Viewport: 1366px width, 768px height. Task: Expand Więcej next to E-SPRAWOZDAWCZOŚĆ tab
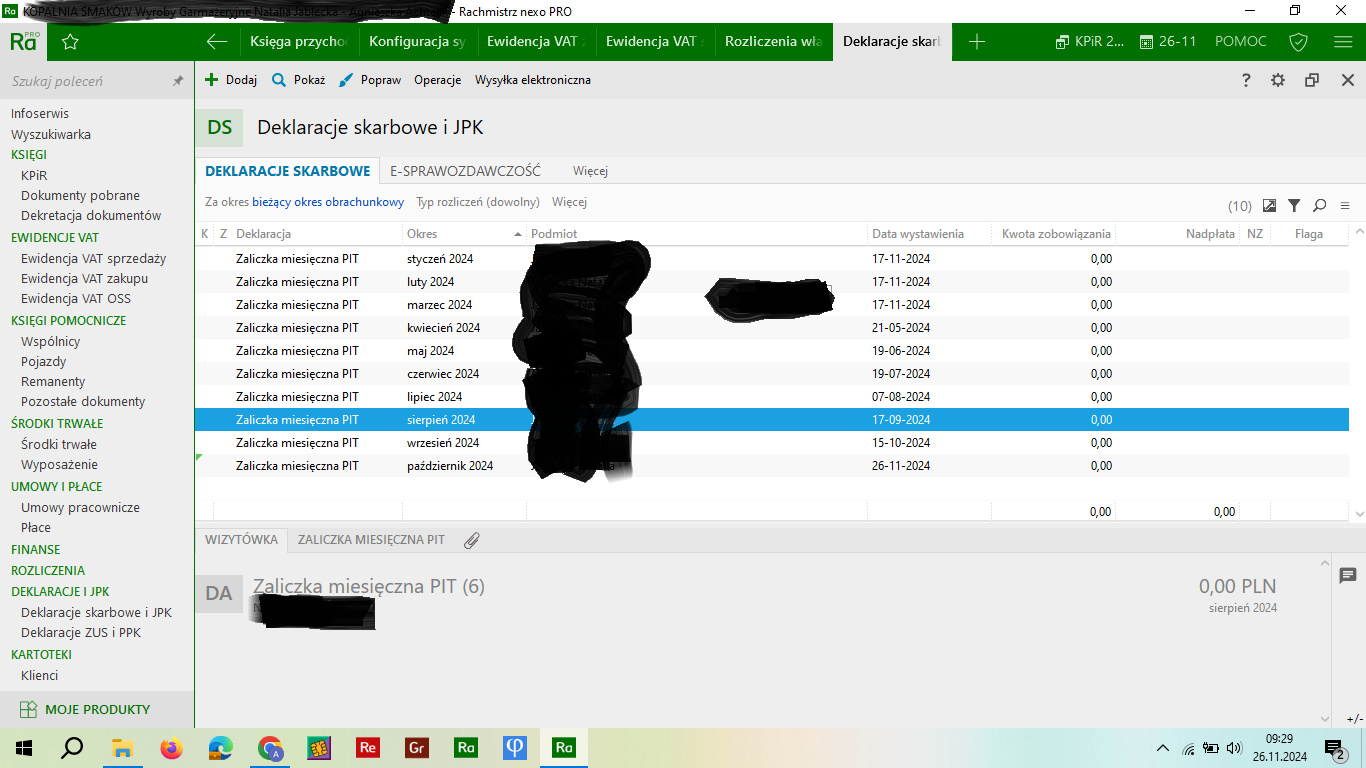point(590,171)
